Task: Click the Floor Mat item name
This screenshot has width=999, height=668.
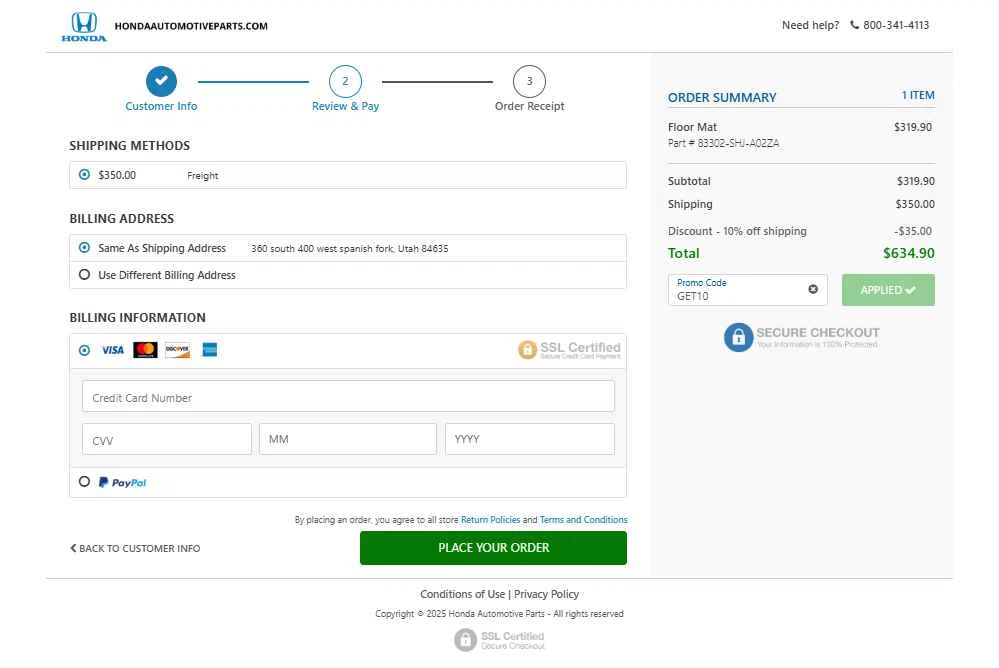Action: click(693, 127)
